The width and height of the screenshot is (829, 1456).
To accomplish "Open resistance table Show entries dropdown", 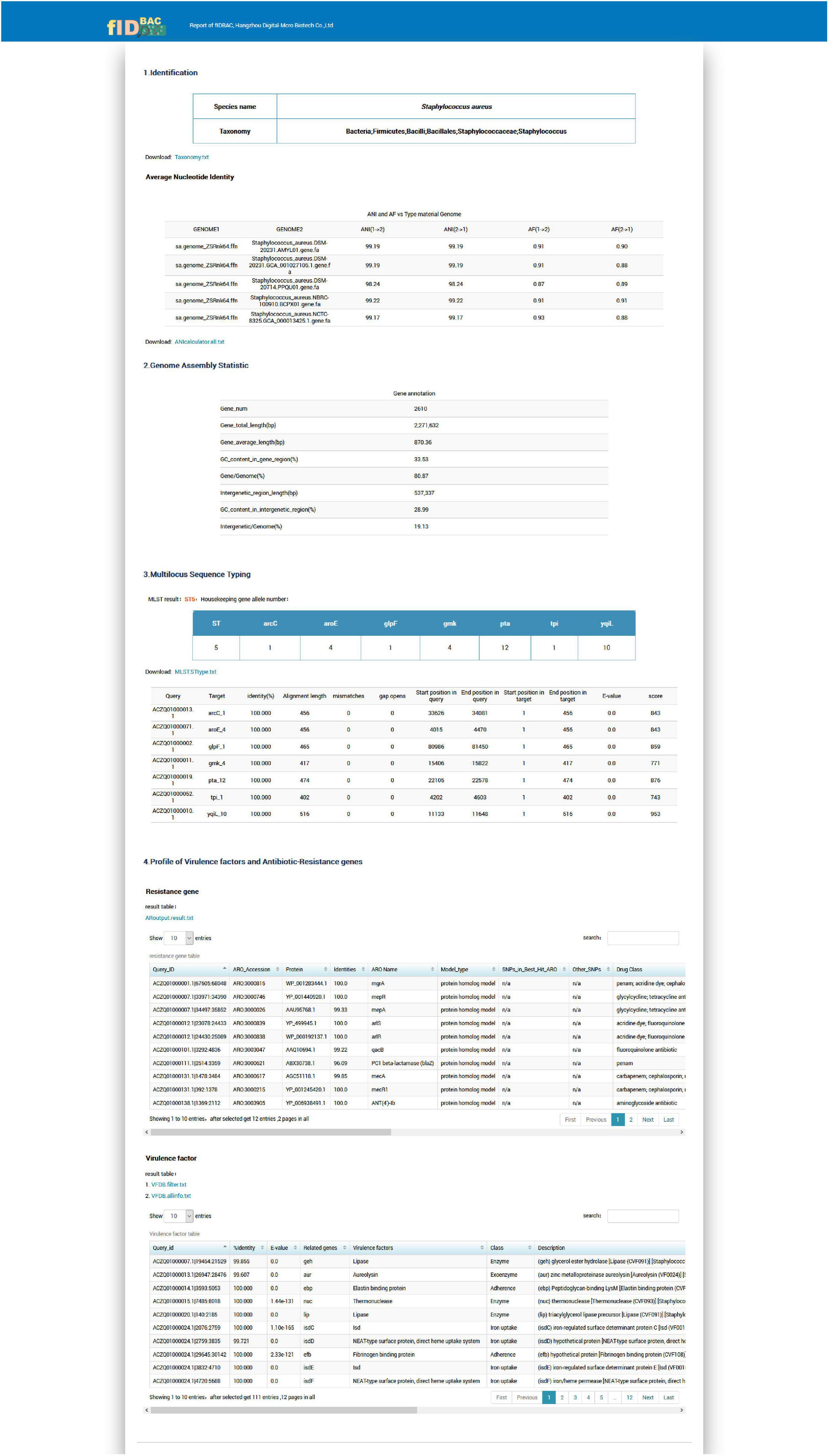I will pyautogui.click(x=179, y=938).
